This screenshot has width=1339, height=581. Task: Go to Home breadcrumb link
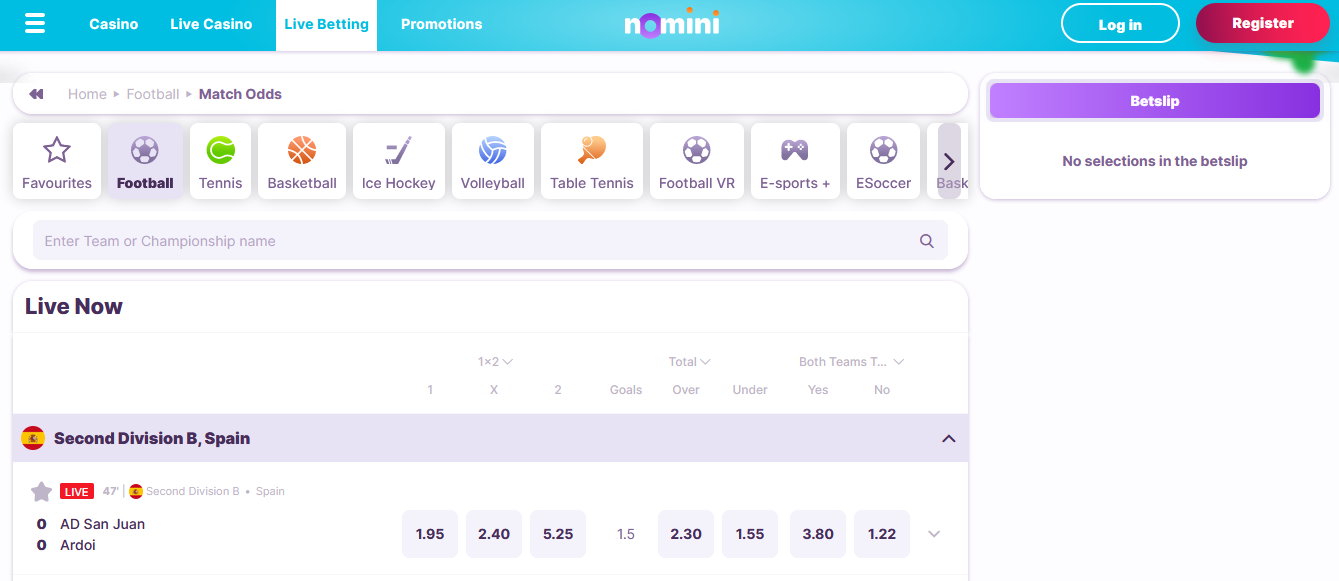(x=87, y=94)
